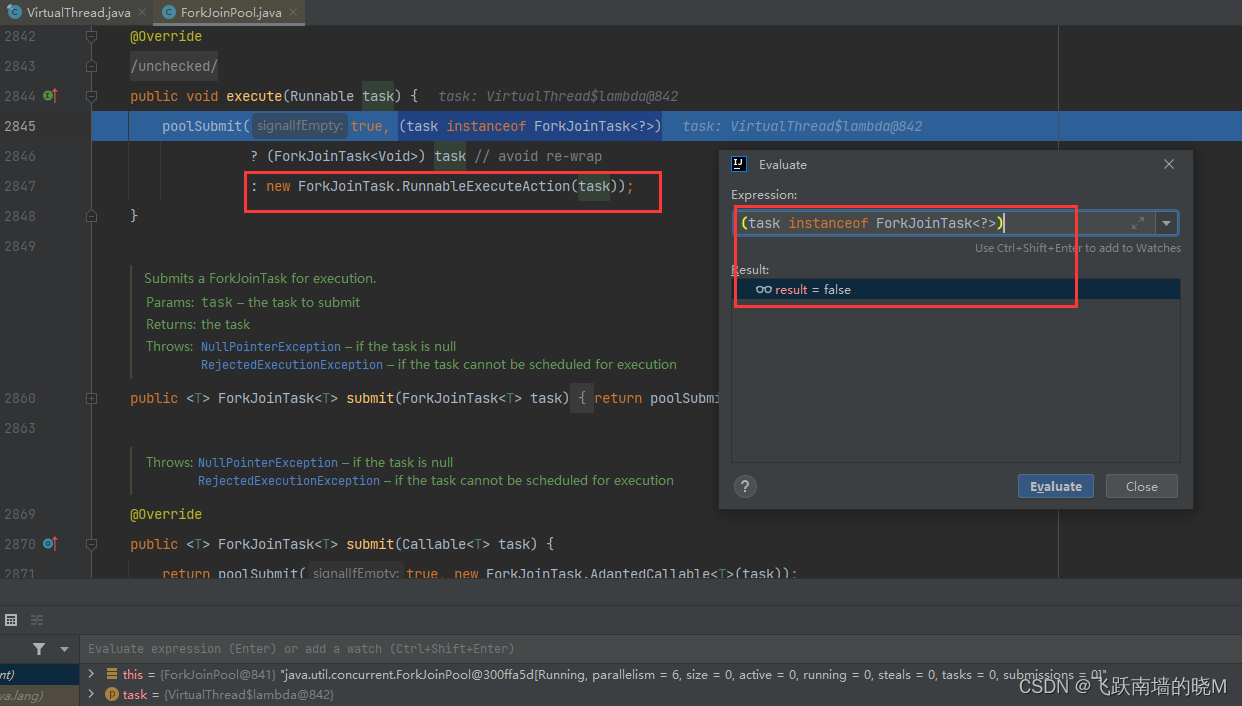The width and height of the screenshot is (1242, 706).
Task: Click the Close button in the Evaluate dialog
Action: 1141,486
